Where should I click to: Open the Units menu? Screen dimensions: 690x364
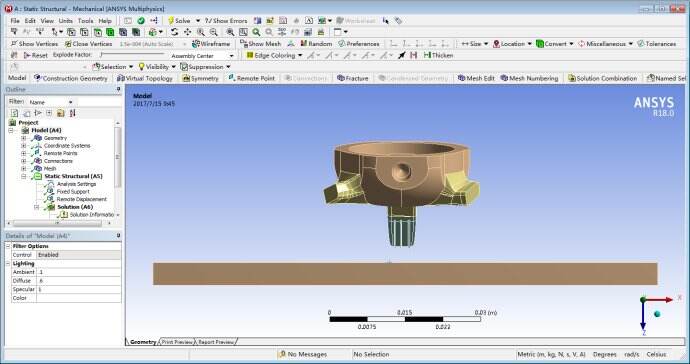66,21
